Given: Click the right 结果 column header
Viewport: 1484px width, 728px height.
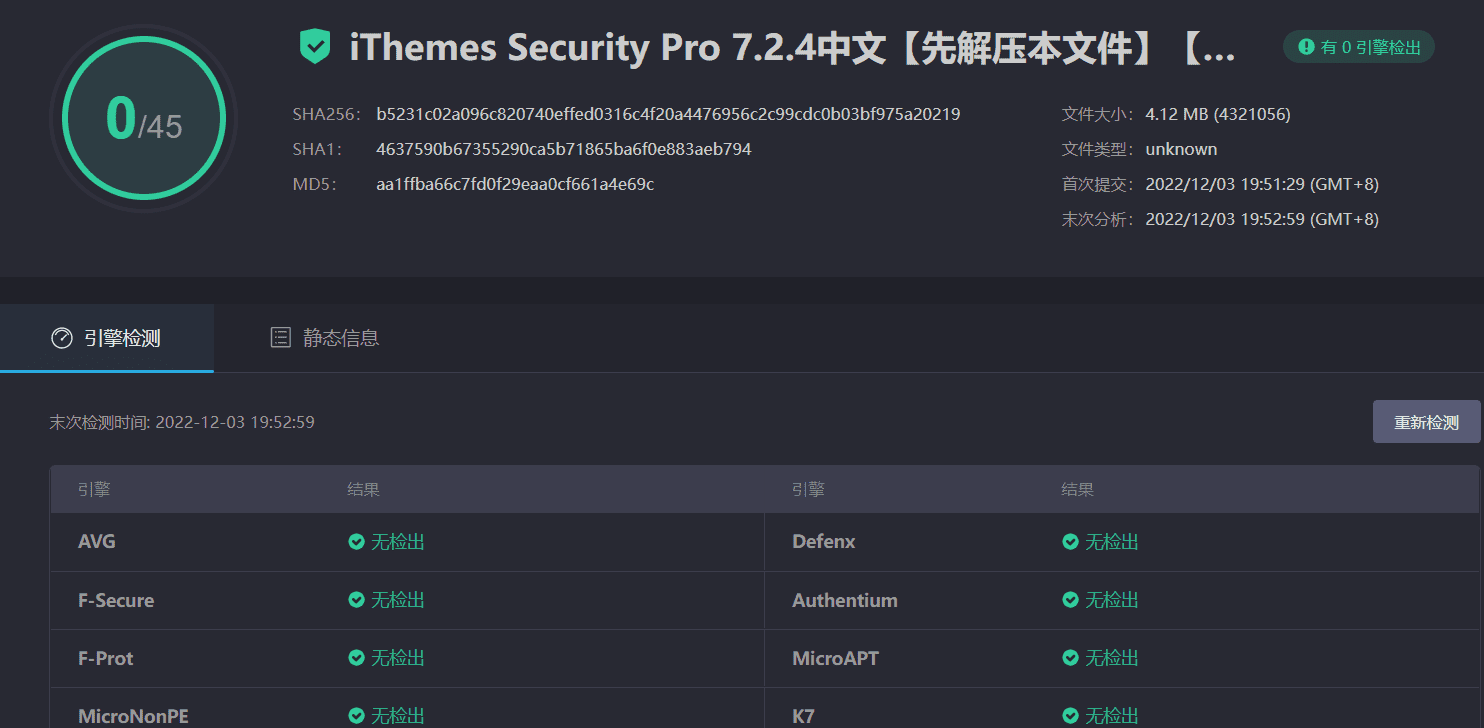Looking at the screenshot, I should 1078,490.
